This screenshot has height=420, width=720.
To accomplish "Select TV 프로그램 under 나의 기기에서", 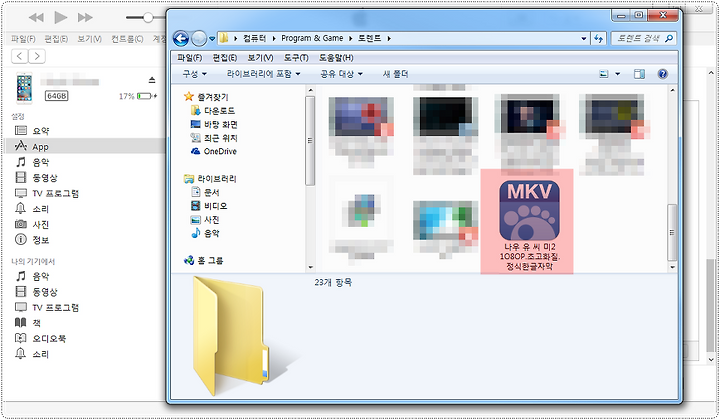I will pyautogui.click(x=47, y=308).
